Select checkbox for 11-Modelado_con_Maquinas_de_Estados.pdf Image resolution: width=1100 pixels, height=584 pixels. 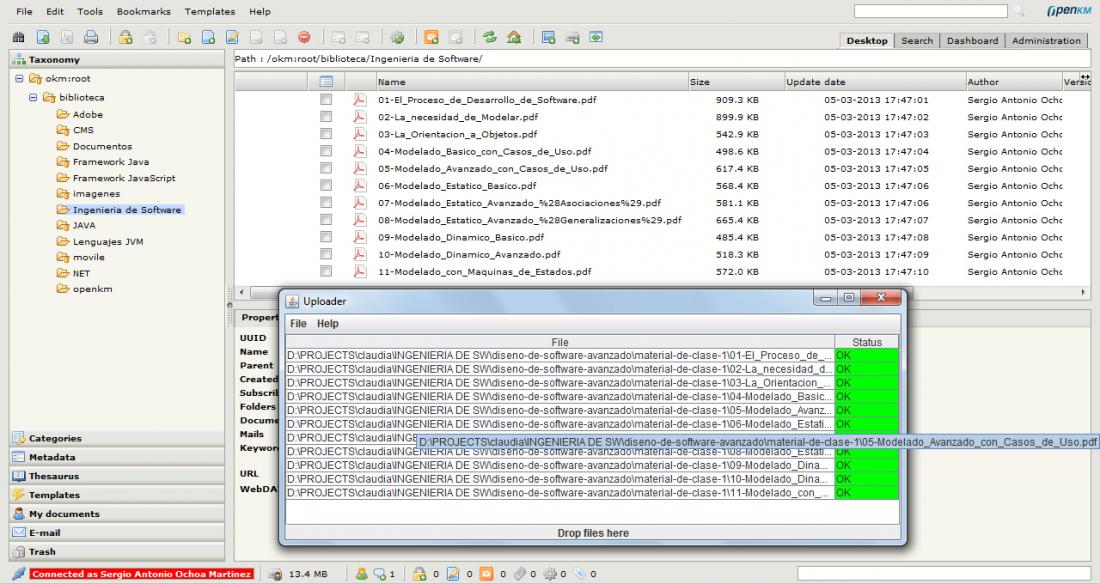(x=325, y=271)
